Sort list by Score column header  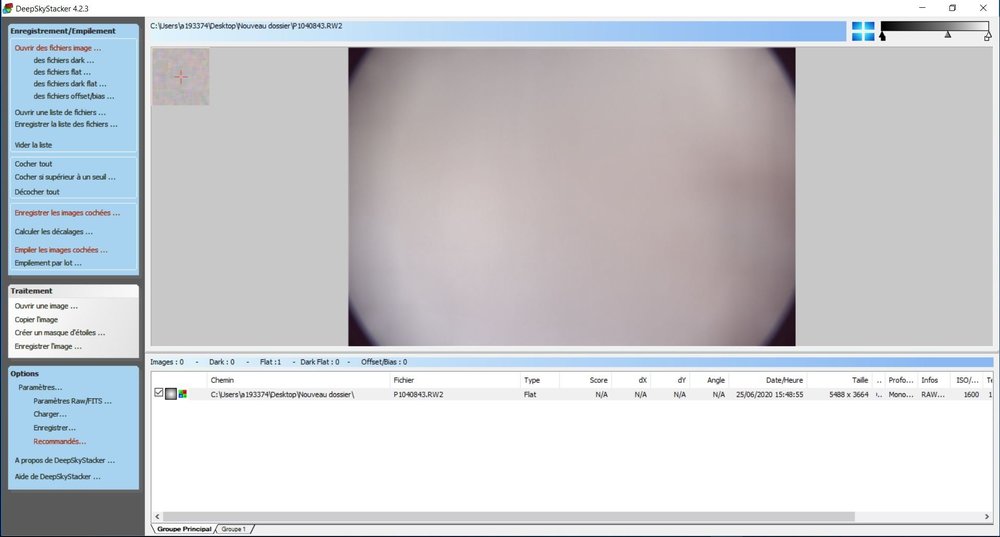pos(585,380)
